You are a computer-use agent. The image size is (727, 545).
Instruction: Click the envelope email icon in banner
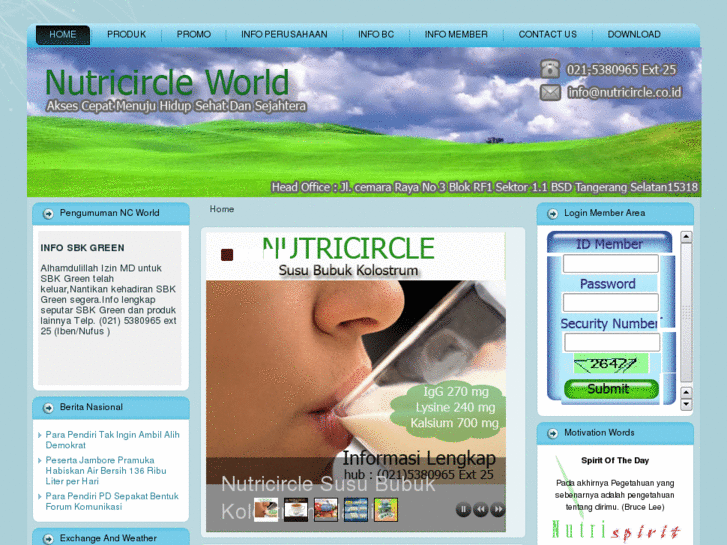[550, 93]
